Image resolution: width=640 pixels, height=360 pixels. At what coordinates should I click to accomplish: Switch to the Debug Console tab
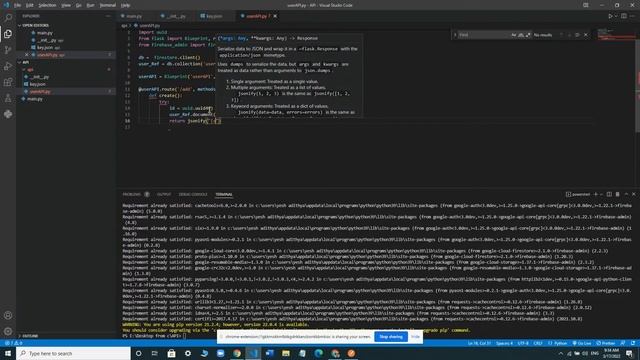193,194
